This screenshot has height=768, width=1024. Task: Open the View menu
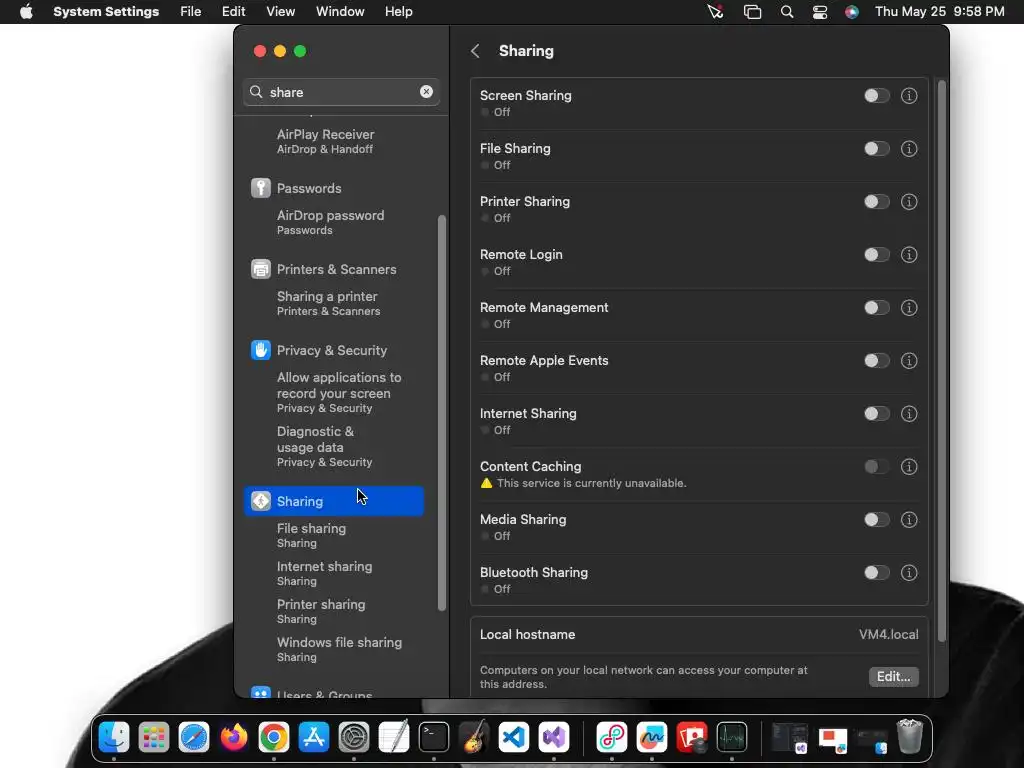coord(280,12)
